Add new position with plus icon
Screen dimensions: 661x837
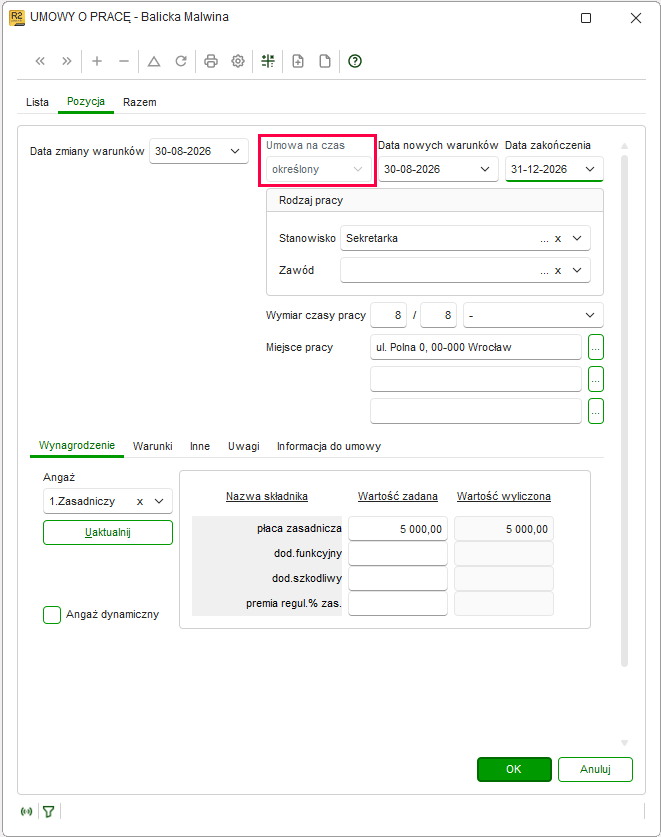point(97,61)
